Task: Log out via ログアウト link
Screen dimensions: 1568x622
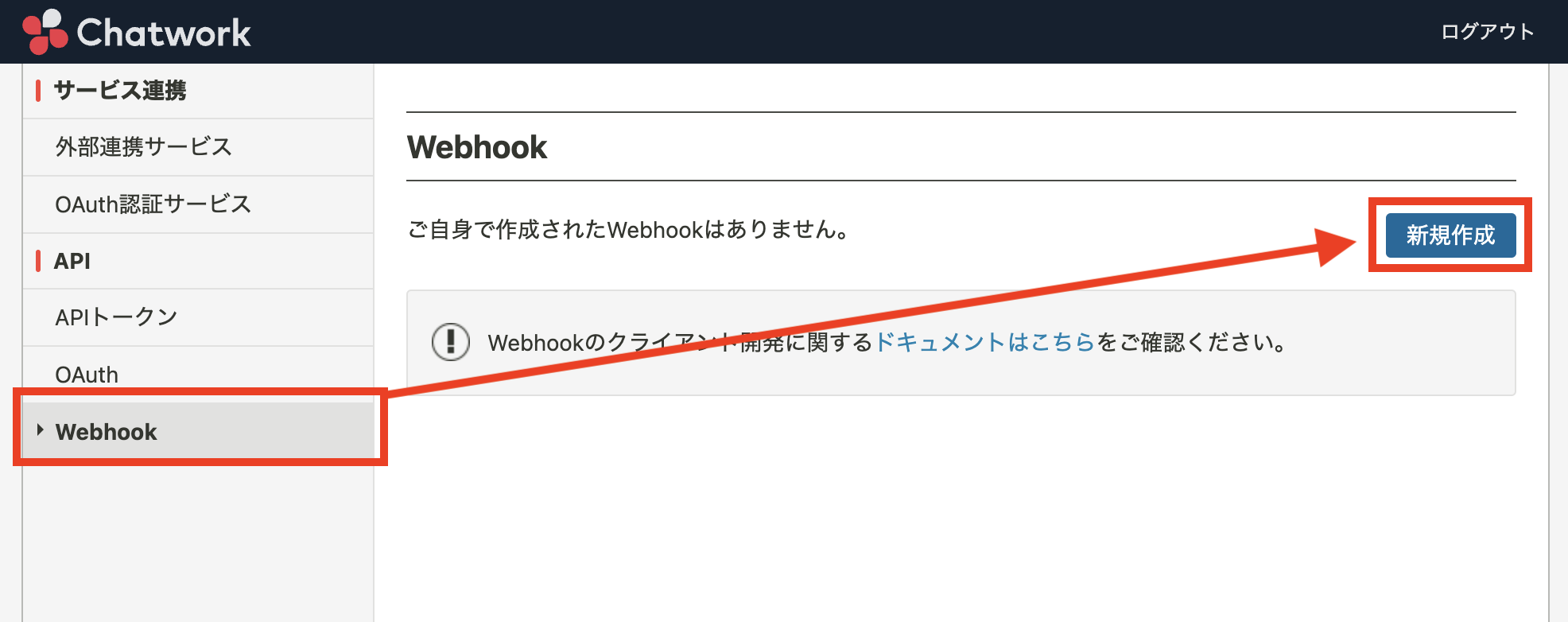Action: pyautogui.click(x=1487, y=32)
